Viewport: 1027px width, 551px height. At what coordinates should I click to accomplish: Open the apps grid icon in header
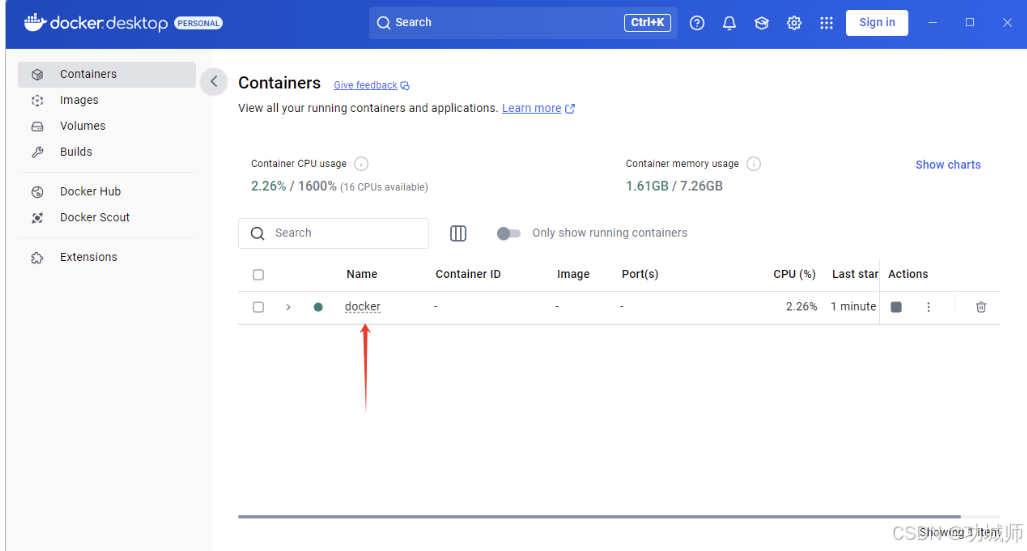[x=827, y=23]
